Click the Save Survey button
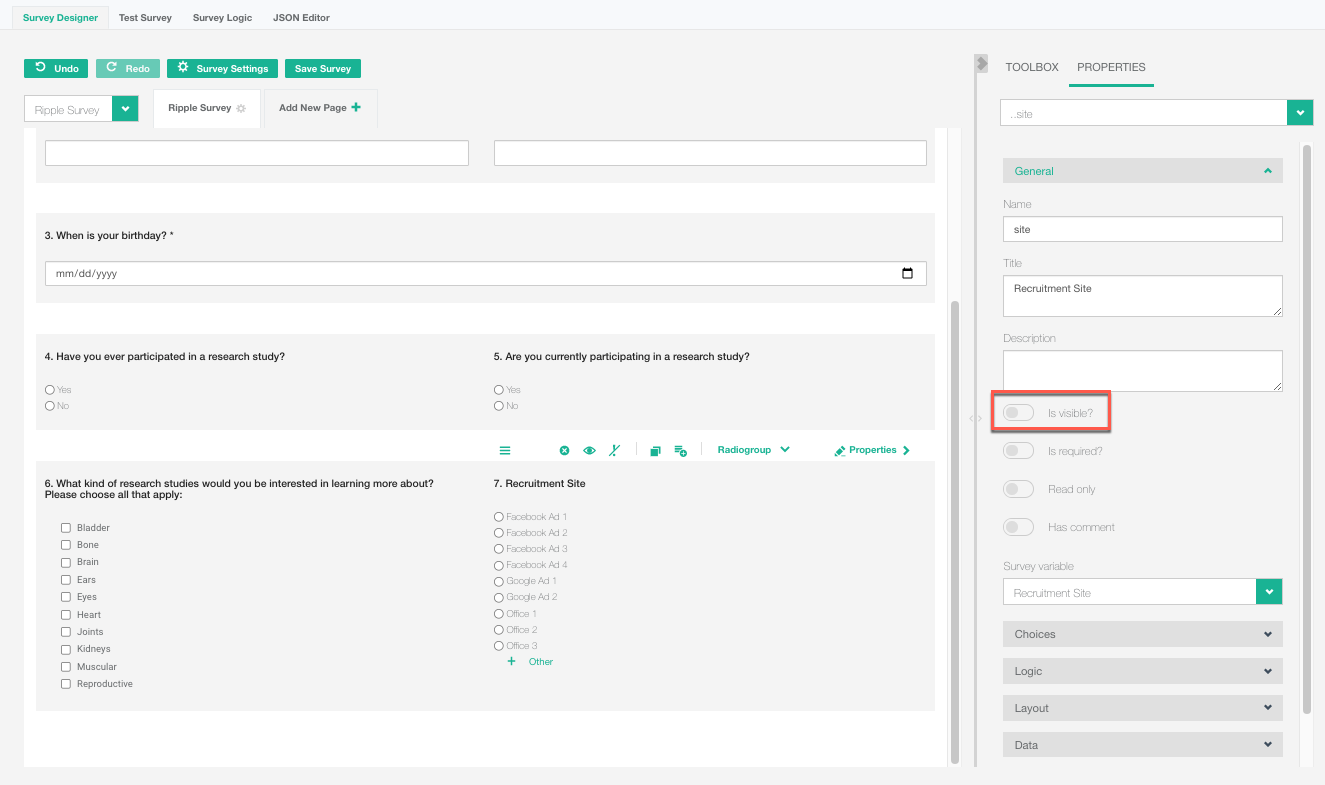Image resolution: width=1325 pixels, height=785 pixels. click(x=322, y=69)
